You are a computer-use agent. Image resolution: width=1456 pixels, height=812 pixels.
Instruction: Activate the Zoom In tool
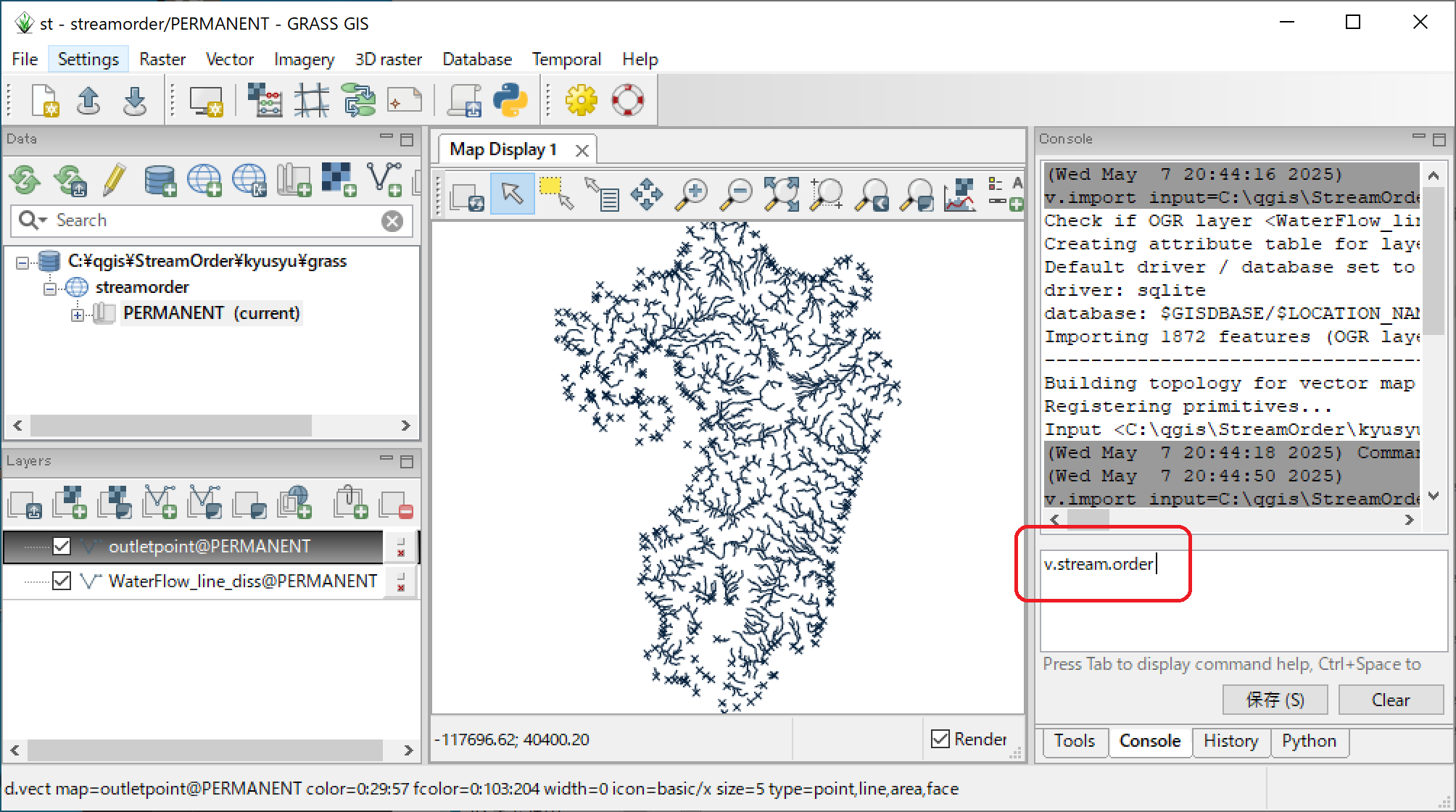point(692,194)
